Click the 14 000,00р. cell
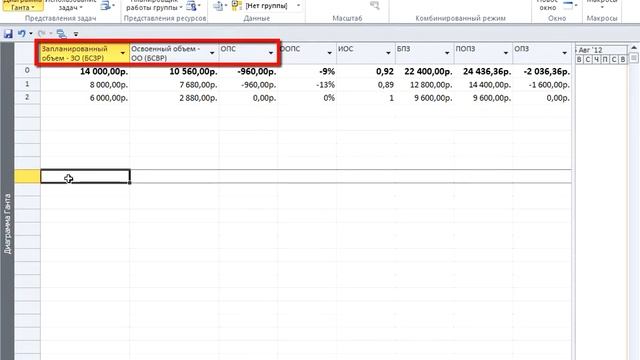 point(85,71)
